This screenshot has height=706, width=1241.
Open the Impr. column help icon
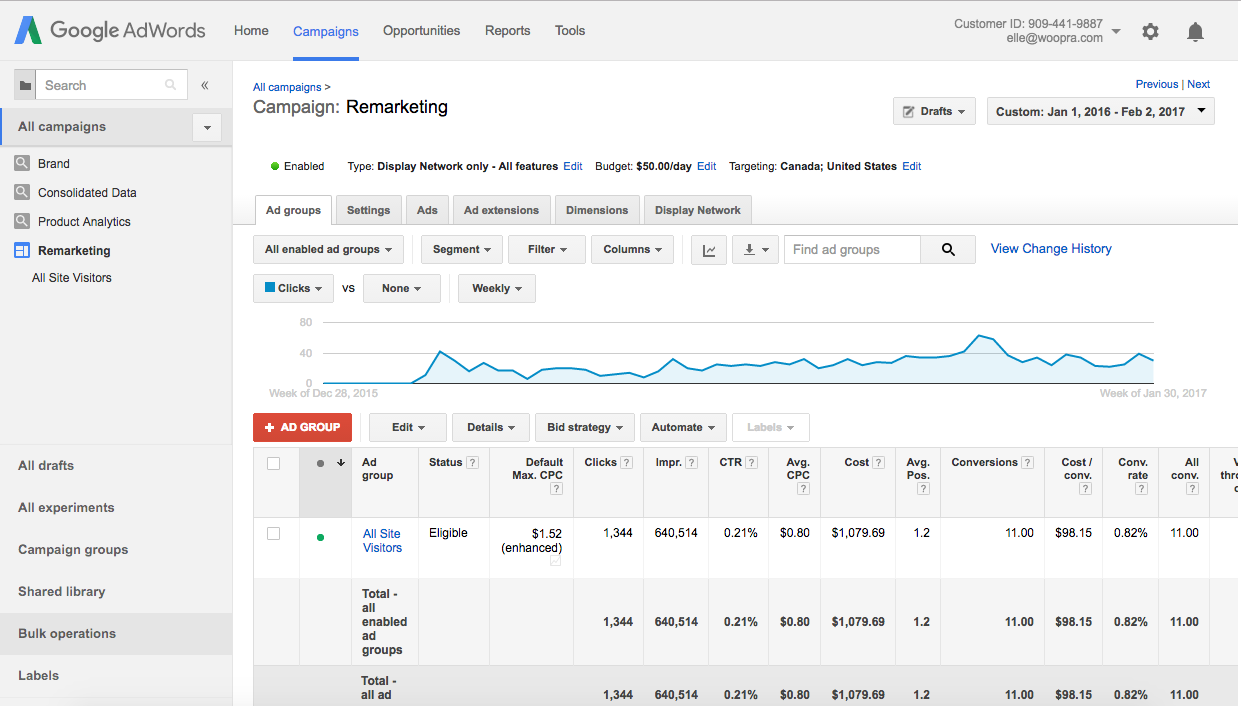click(x=692, y=463)
